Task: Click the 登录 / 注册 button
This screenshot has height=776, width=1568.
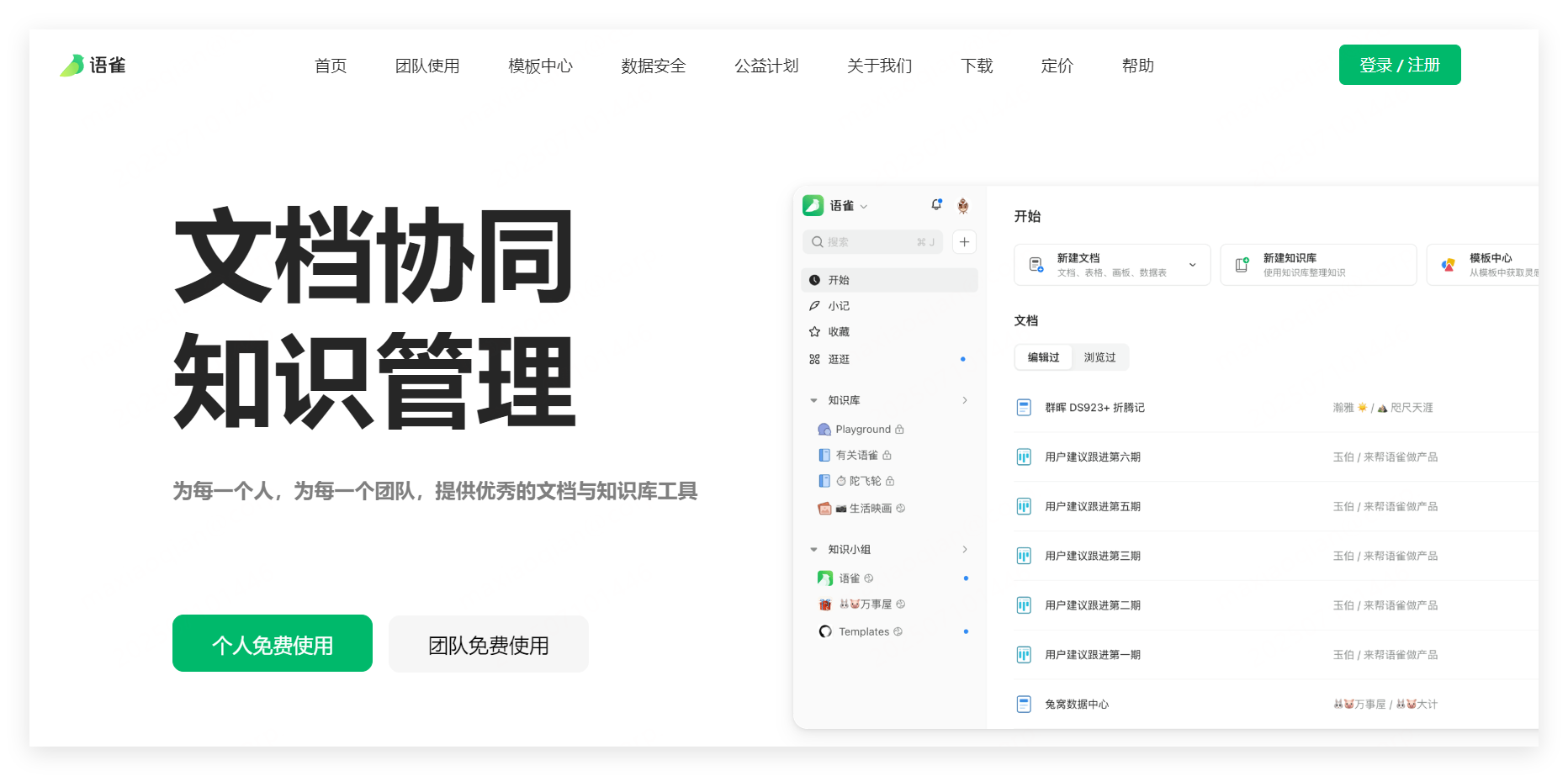Action: click(x=1400, y=65)
